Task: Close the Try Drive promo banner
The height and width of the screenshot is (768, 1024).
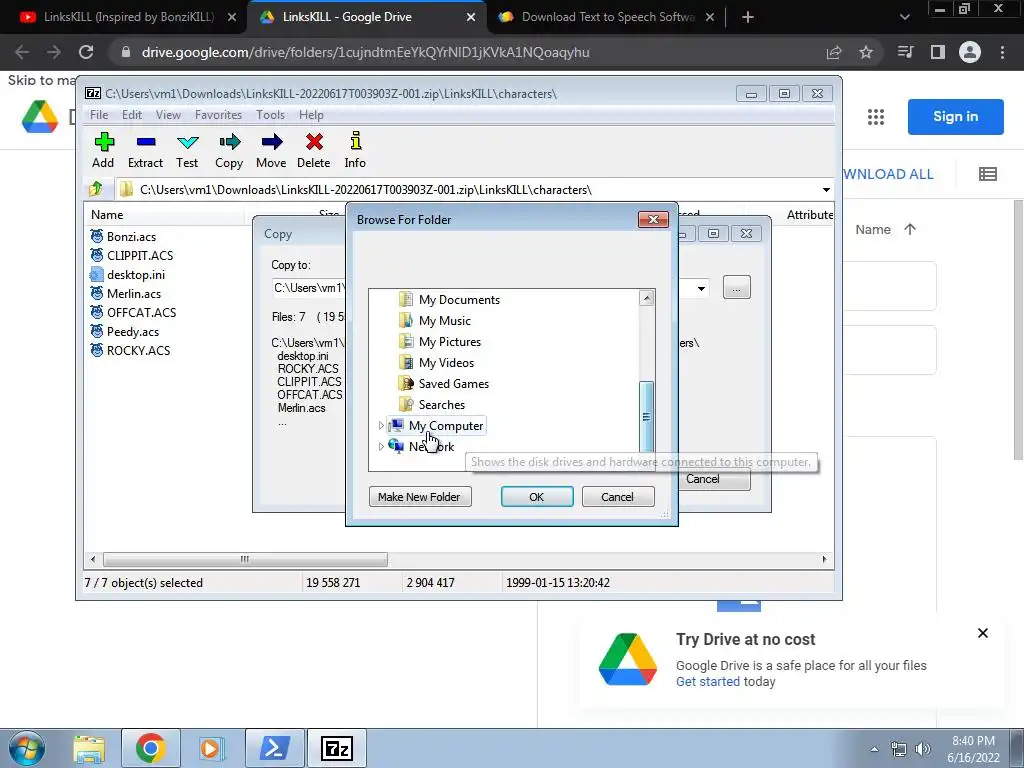Action: tap(983, 633)
